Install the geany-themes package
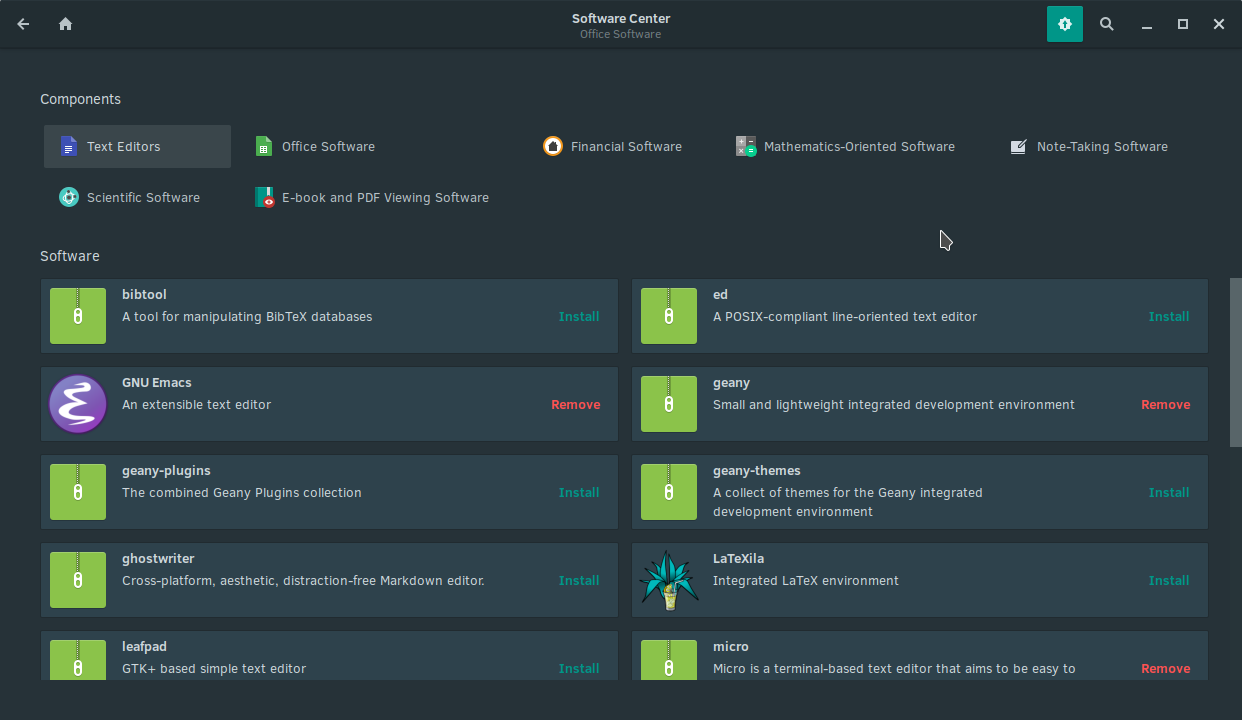This screenshot has height=720, width=1242. click(x=1169, y=492)
